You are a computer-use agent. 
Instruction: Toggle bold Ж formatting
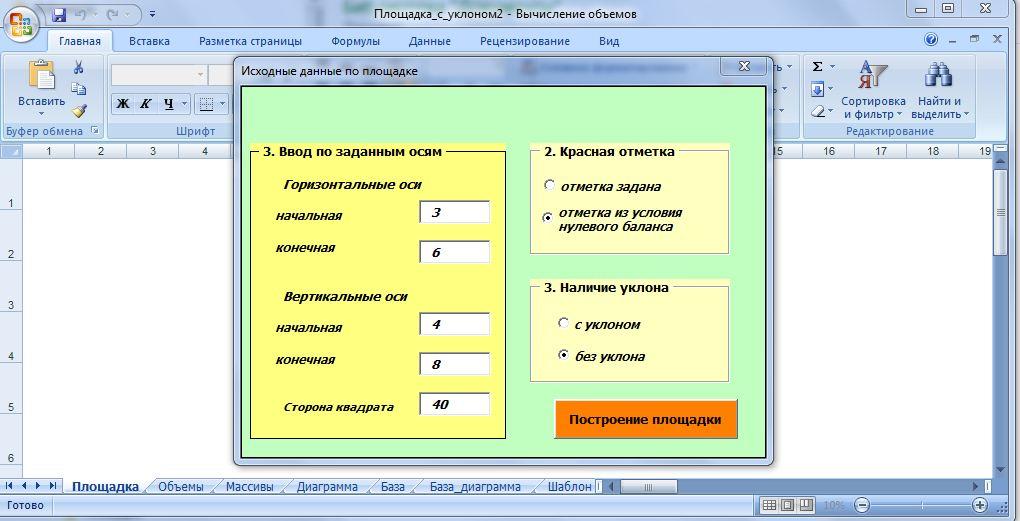click(x=123, y=104)
